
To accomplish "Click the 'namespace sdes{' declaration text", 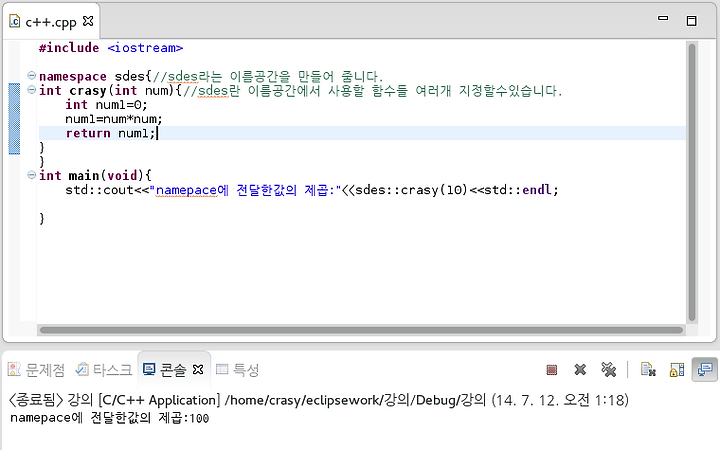I will click(95, 76).
